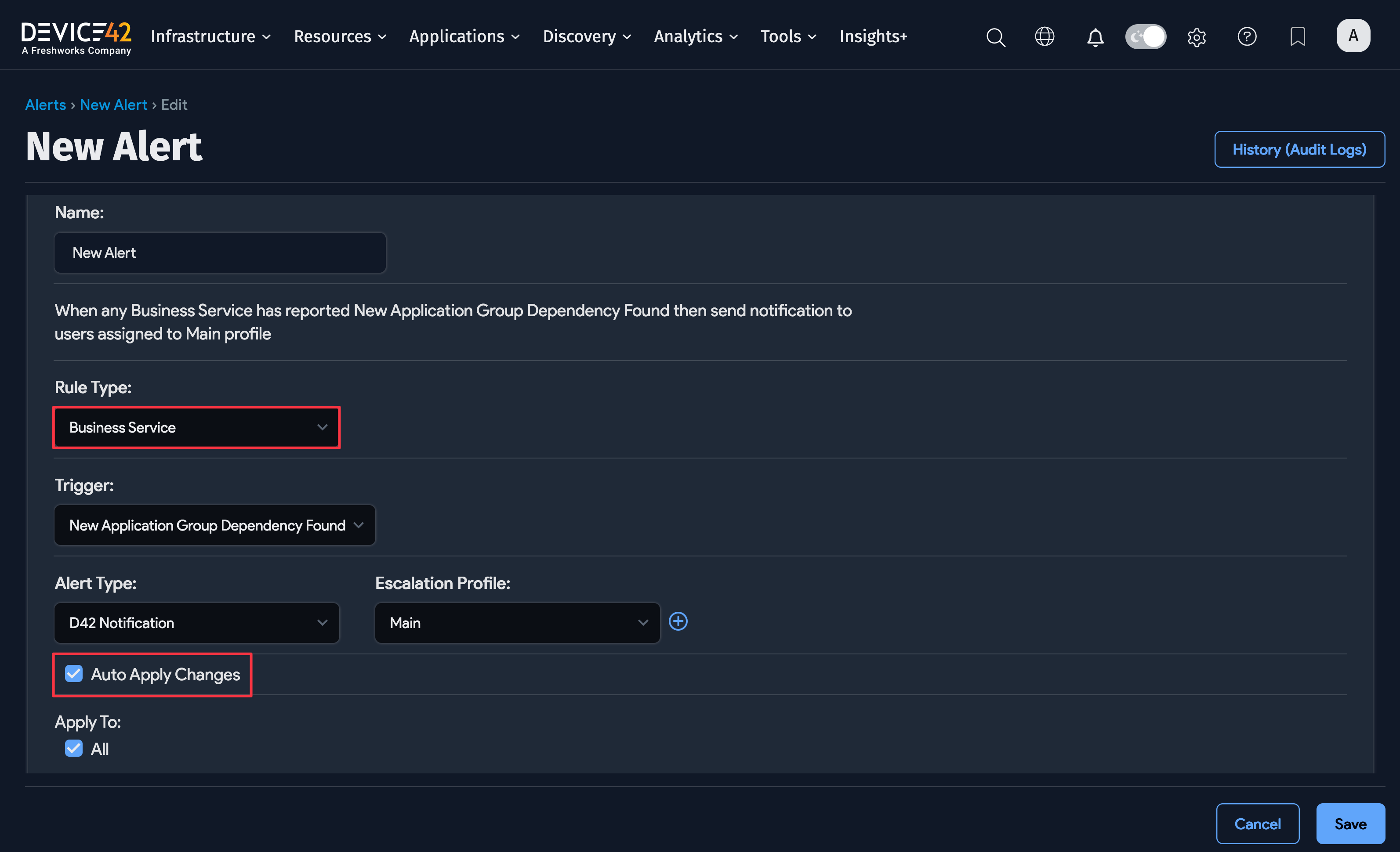Open the notifications bell icon
Viewport: 1400px width, 852px height.
click(x=1094, y=36)
